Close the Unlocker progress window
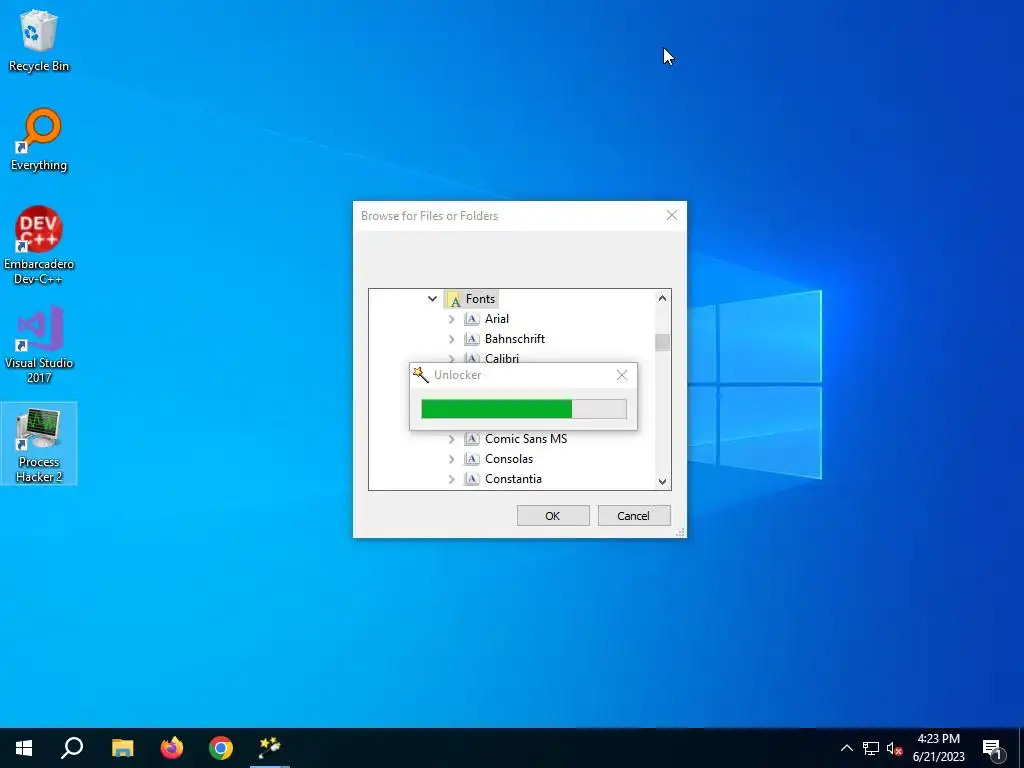1024x768 pixels. (622, 375)
